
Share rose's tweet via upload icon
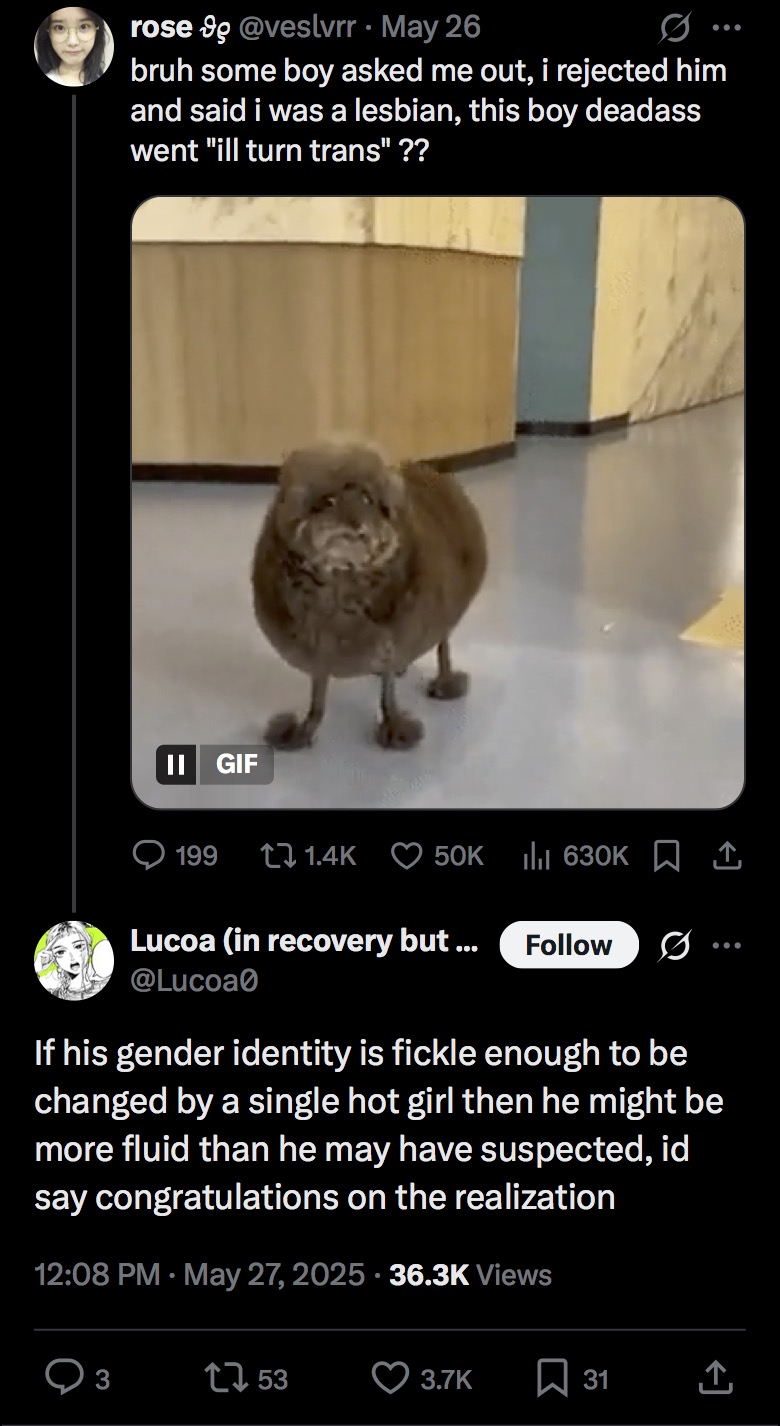[x=728, y=856]
